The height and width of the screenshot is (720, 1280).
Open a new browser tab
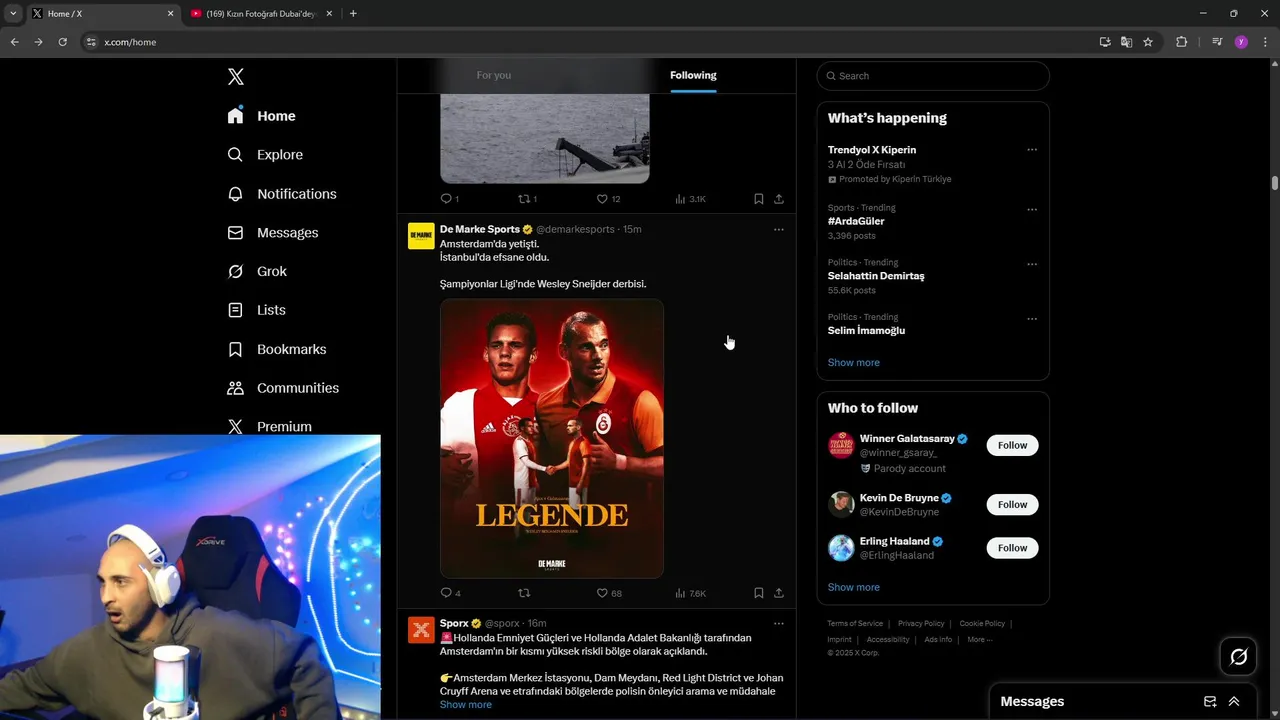(x=353, y=14)
